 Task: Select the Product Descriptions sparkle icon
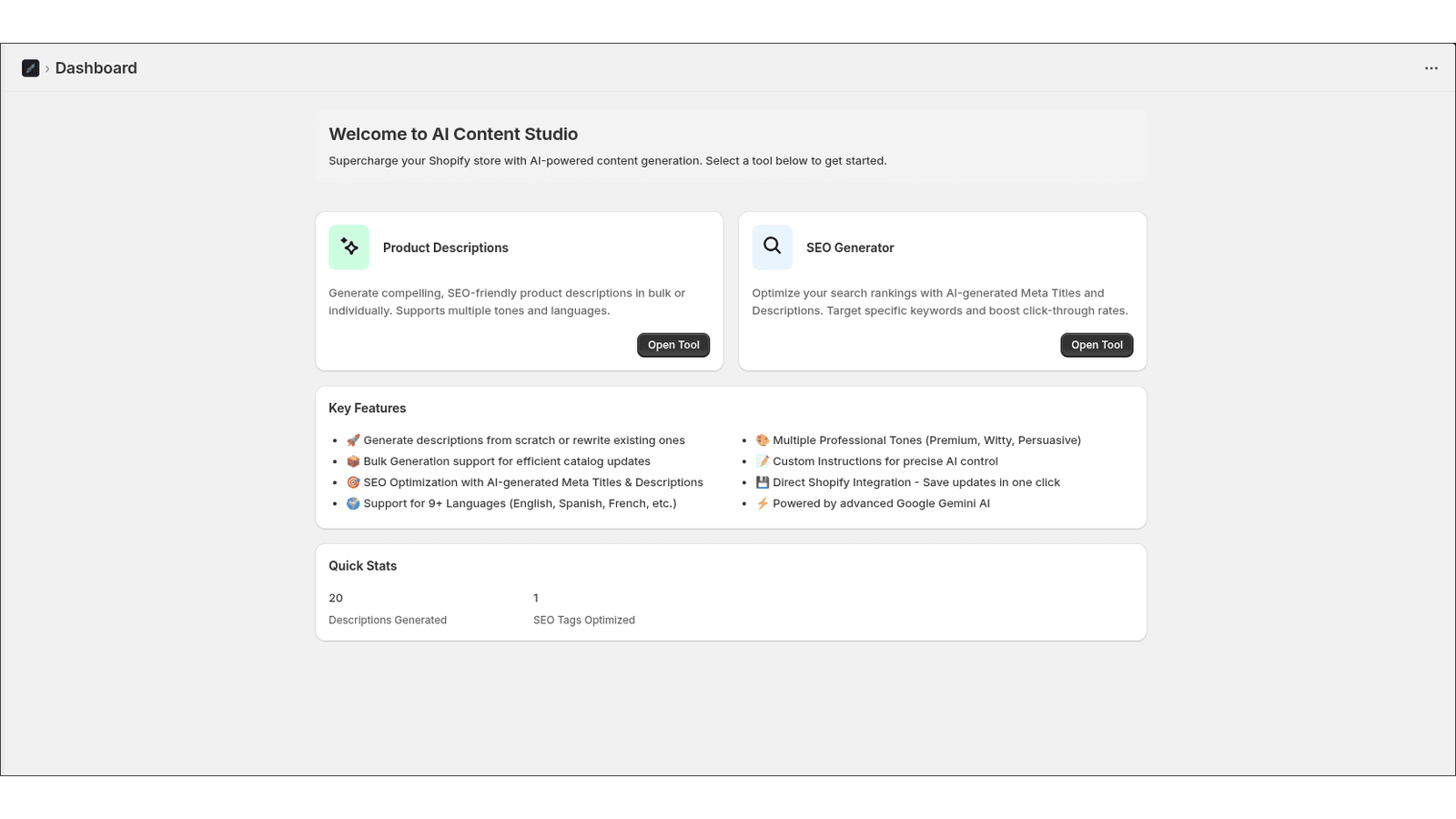(349, 247)
